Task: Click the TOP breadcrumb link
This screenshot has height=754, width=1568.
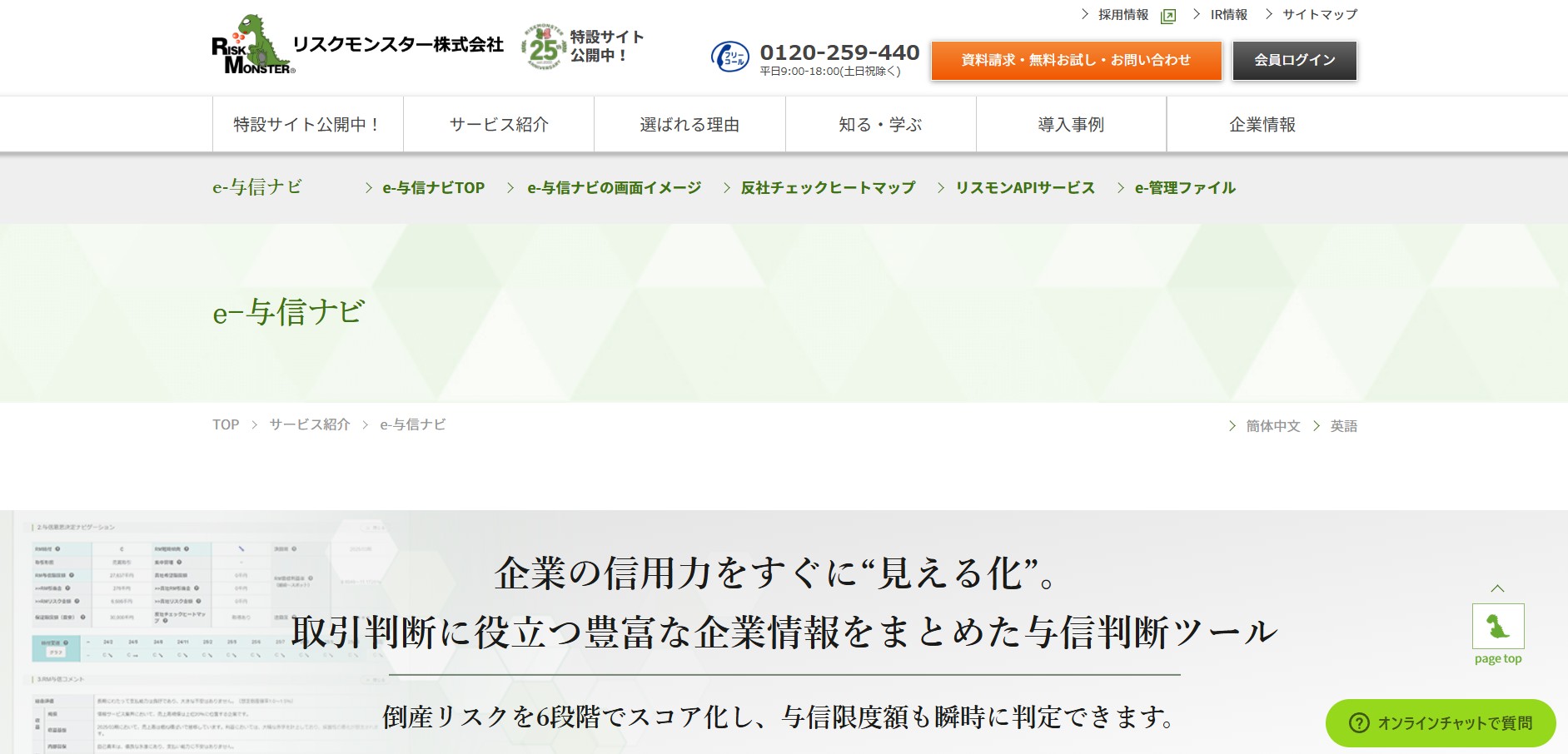Action: 226,424
